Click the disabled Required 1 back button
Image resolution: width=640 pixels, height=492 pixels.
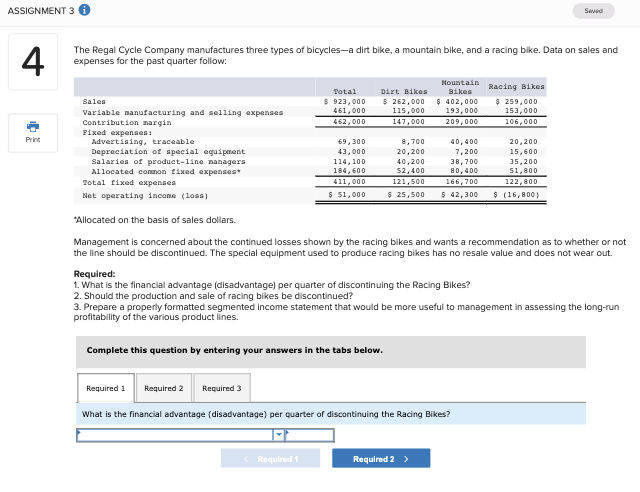[x=270, y=459]
